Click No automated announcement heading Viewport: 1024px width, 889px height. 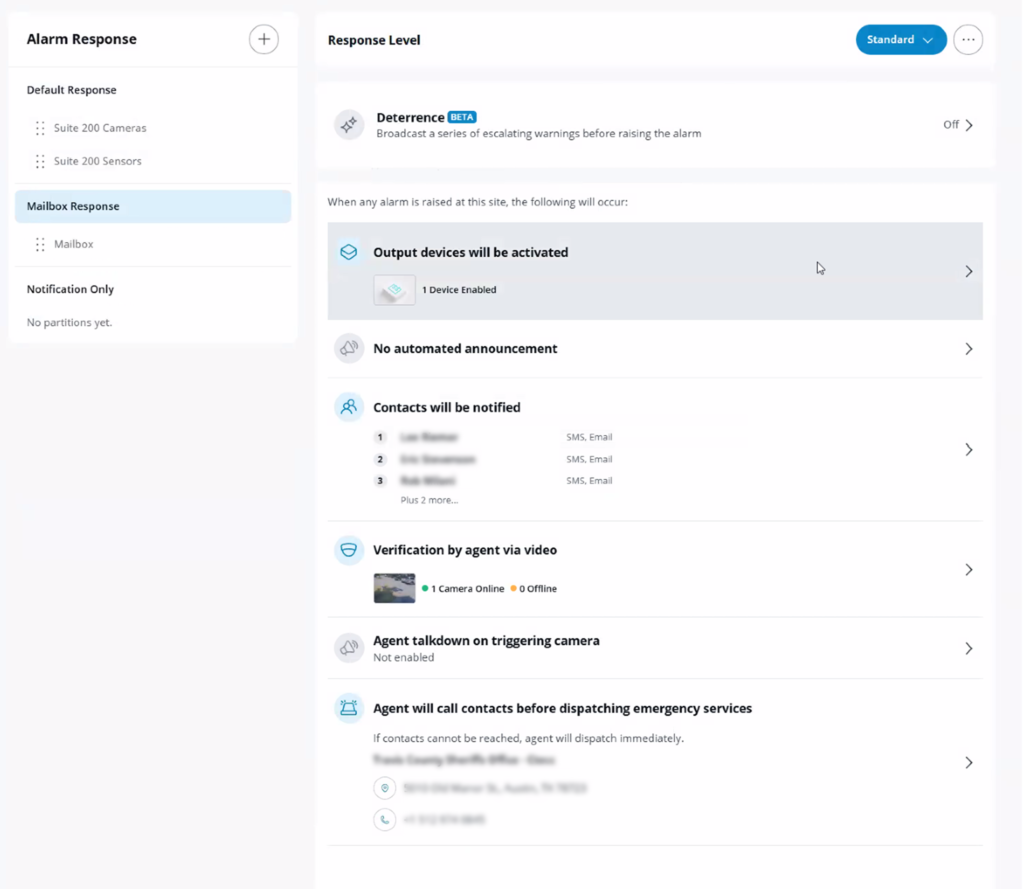(x=465, y=349)
